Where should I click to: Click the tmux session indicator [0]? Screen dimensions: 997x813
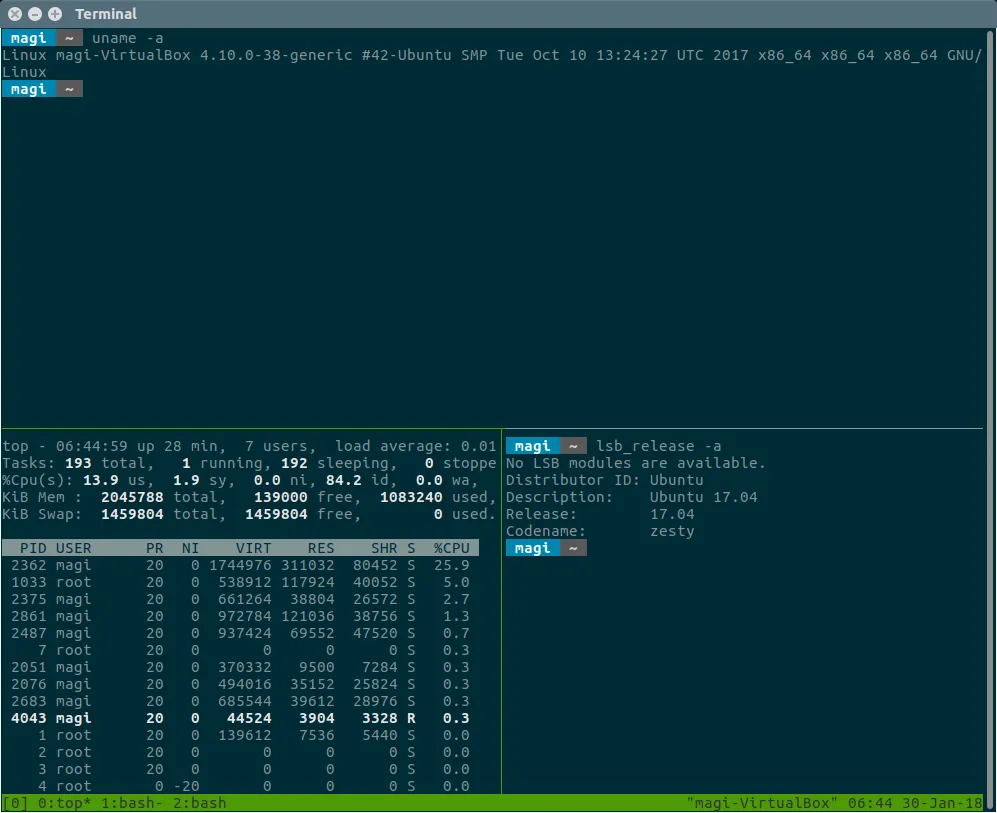(15, 803)
